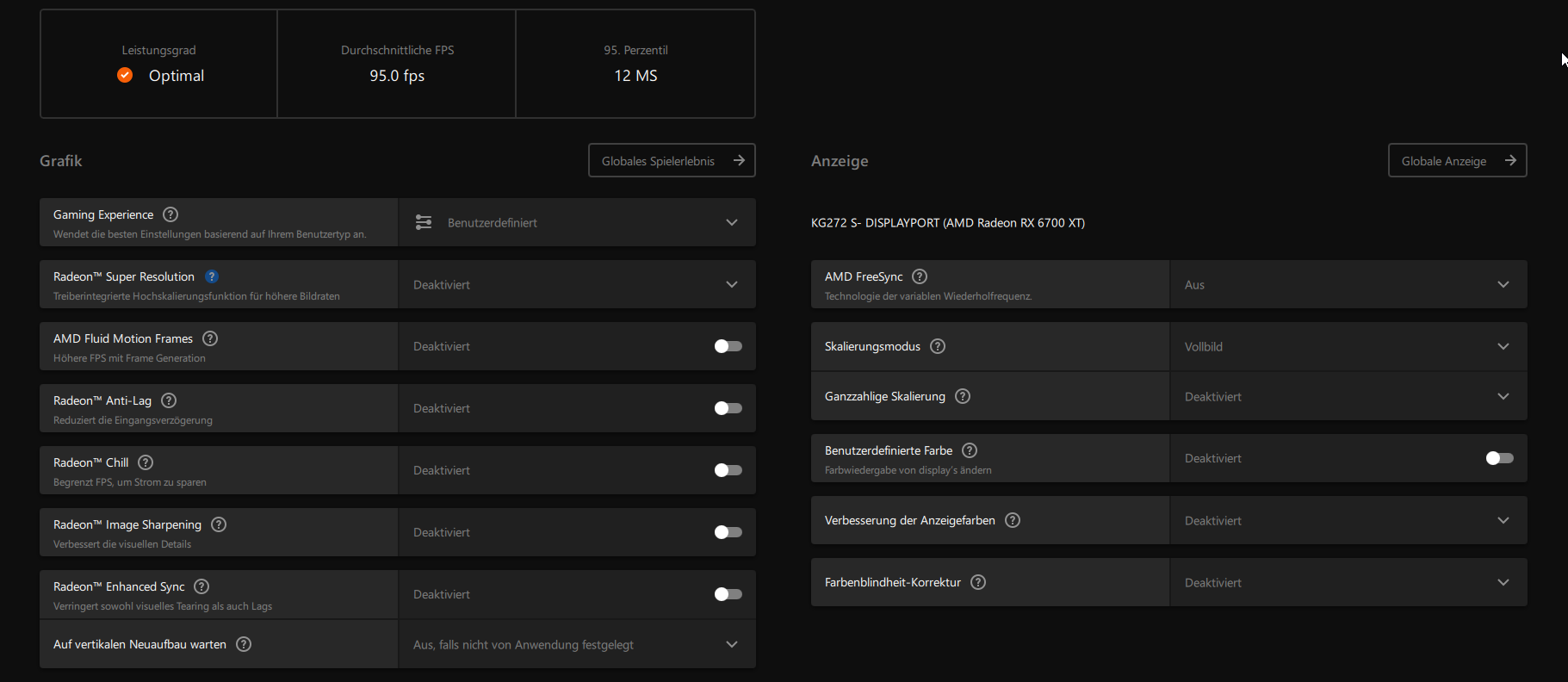Open help tooltip for AMD Fluid Motion Frames

(210, 338)
